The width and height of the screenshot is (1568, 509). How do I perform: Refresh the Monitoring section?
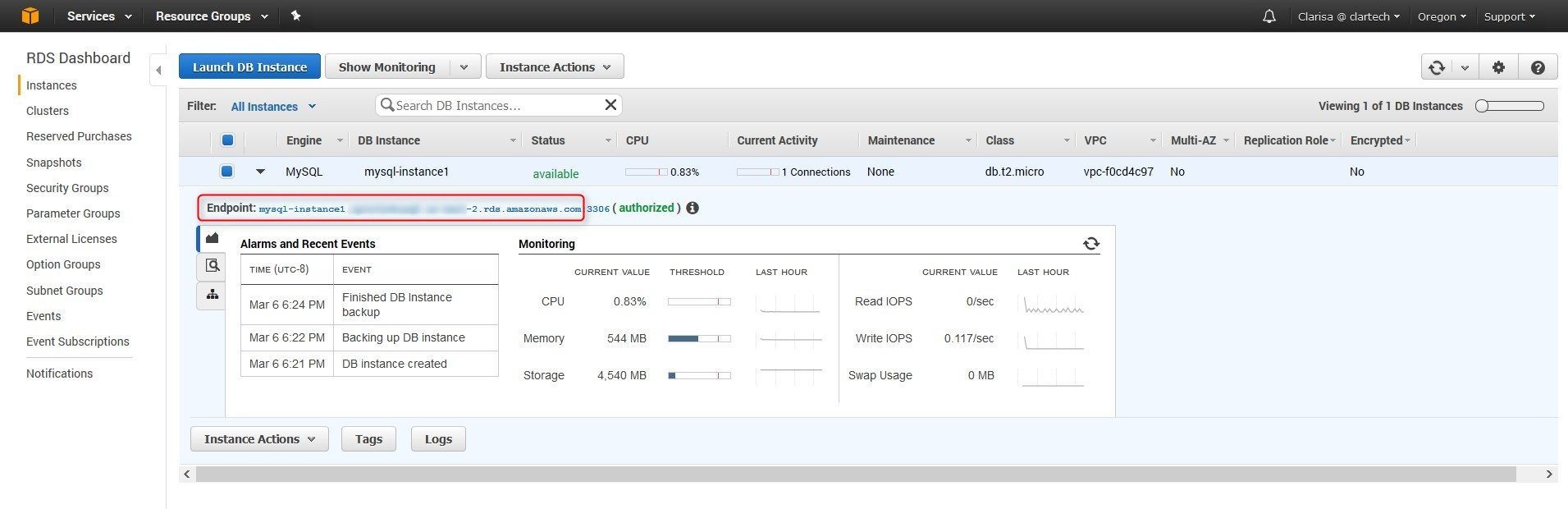click(1091, 244)
